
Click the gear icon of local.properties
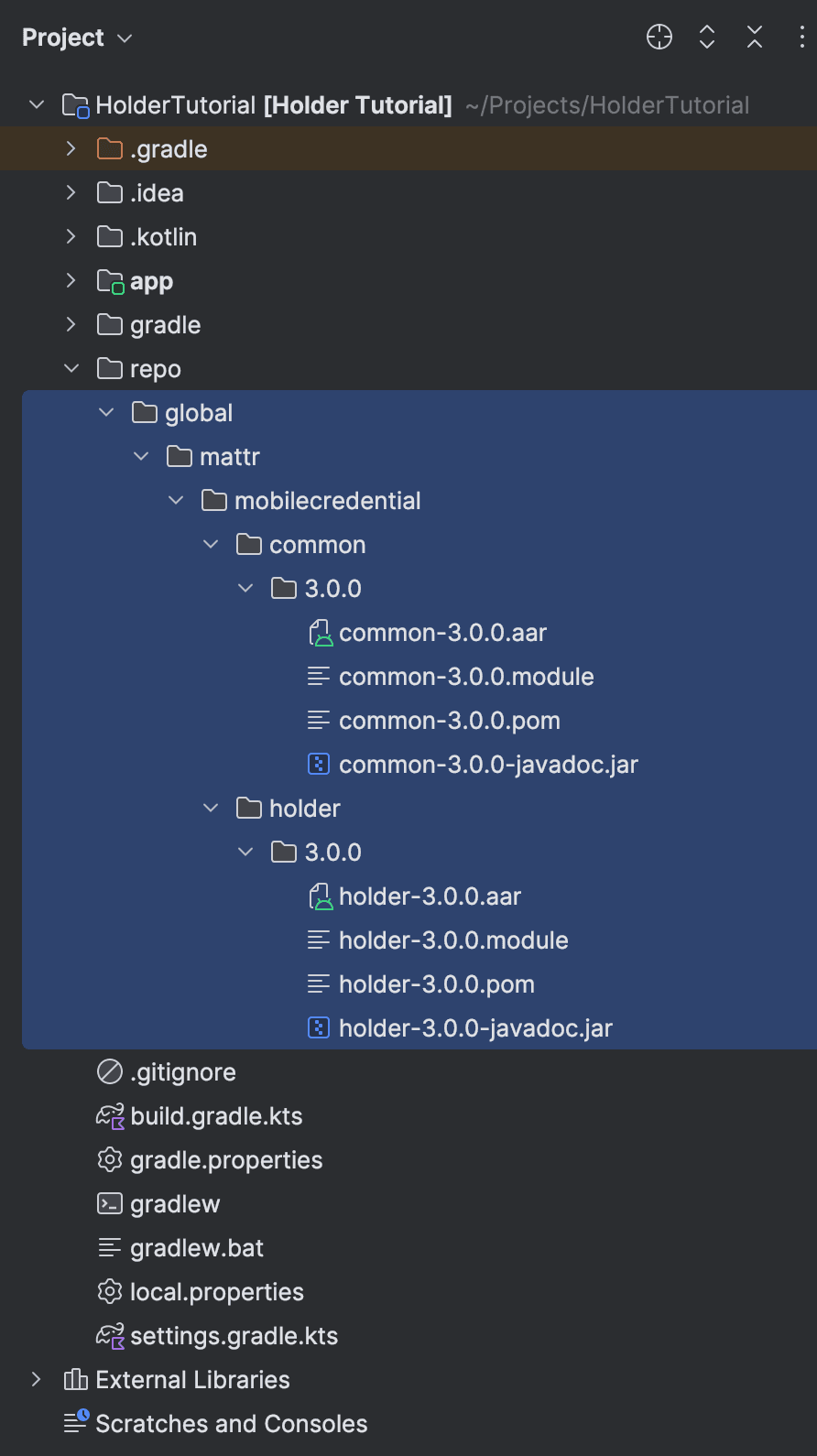click(x=110, y=1292)
